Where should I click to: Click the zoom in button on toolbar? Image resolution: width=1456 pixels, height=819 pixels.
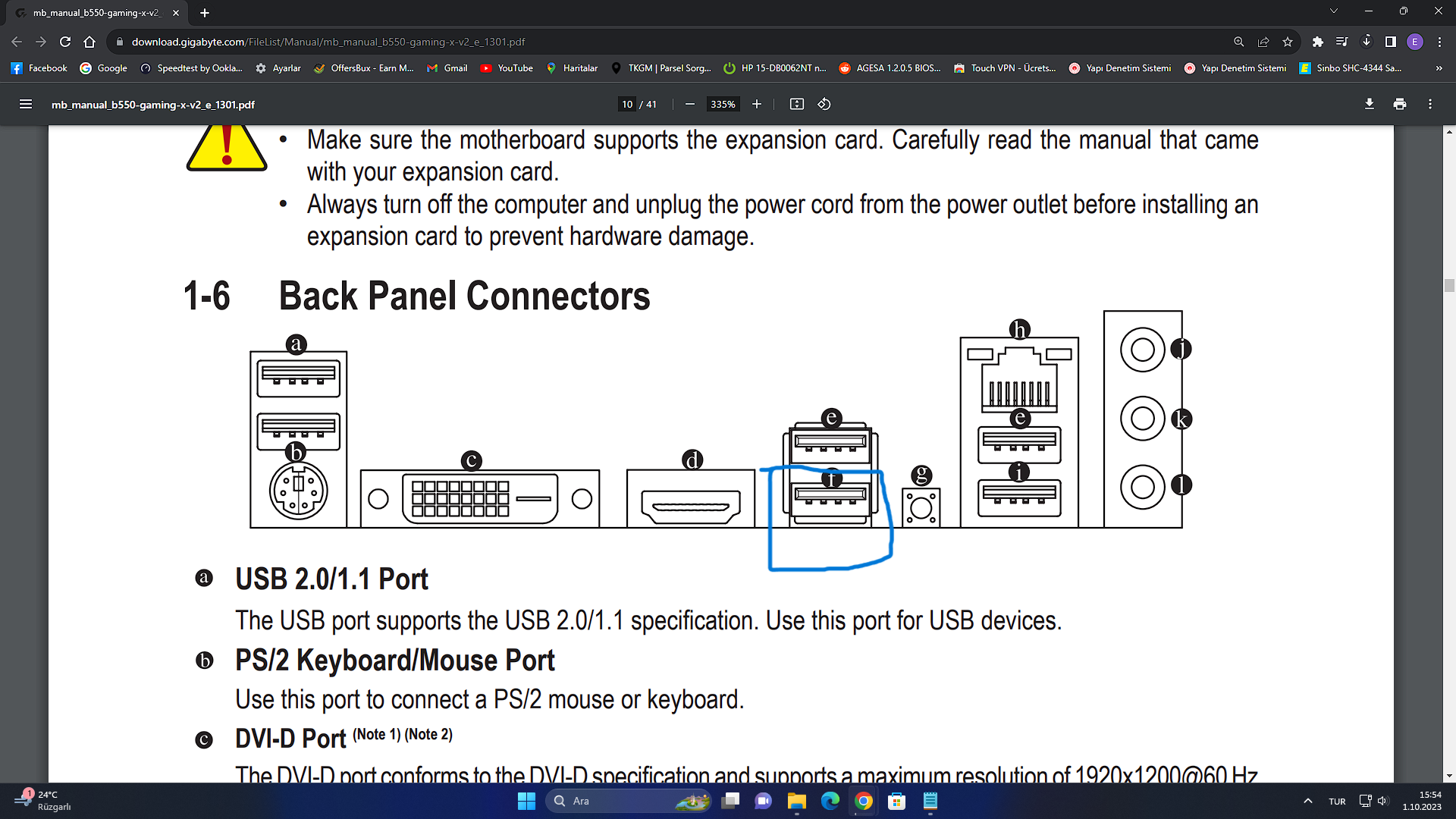coord(756,104)
